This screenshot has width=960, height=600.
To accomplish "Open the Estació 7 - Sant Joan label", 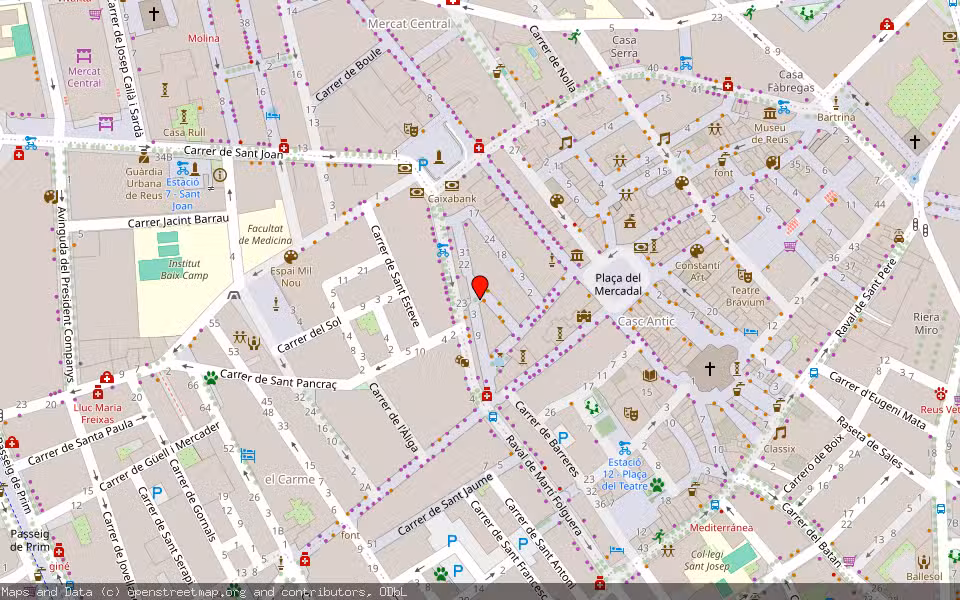I will pyautogui.click(x=182, y=194).
